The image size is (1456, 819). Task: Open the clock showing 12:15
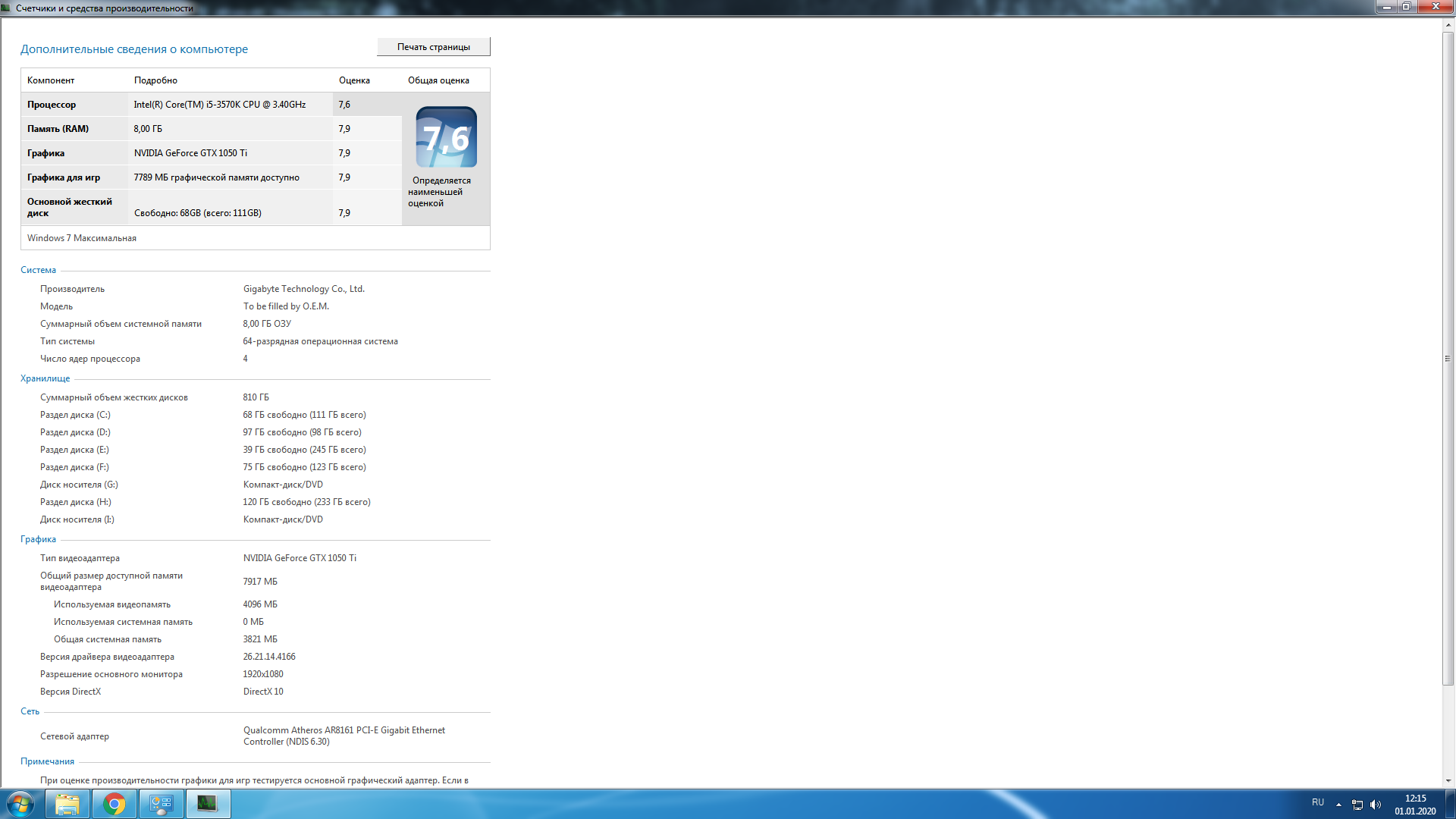[1415, 805]
